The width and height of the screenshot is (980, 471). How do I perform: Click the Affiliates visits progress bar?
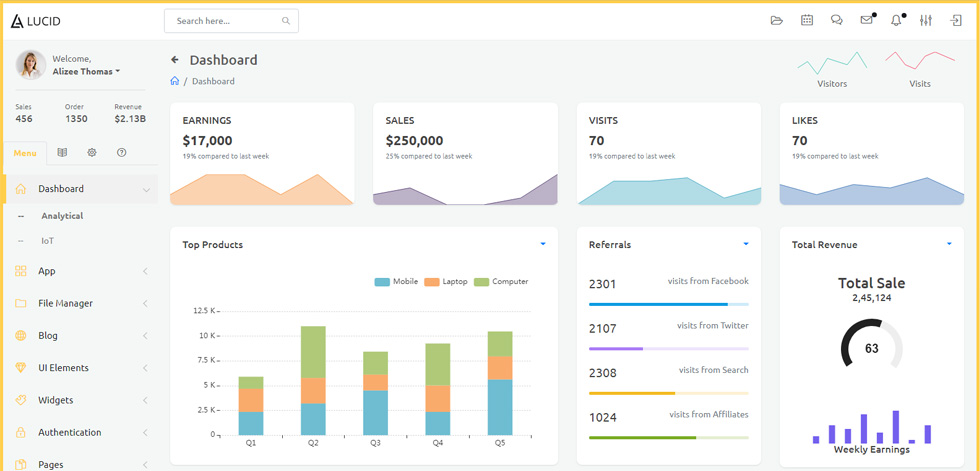coord(669,438)
